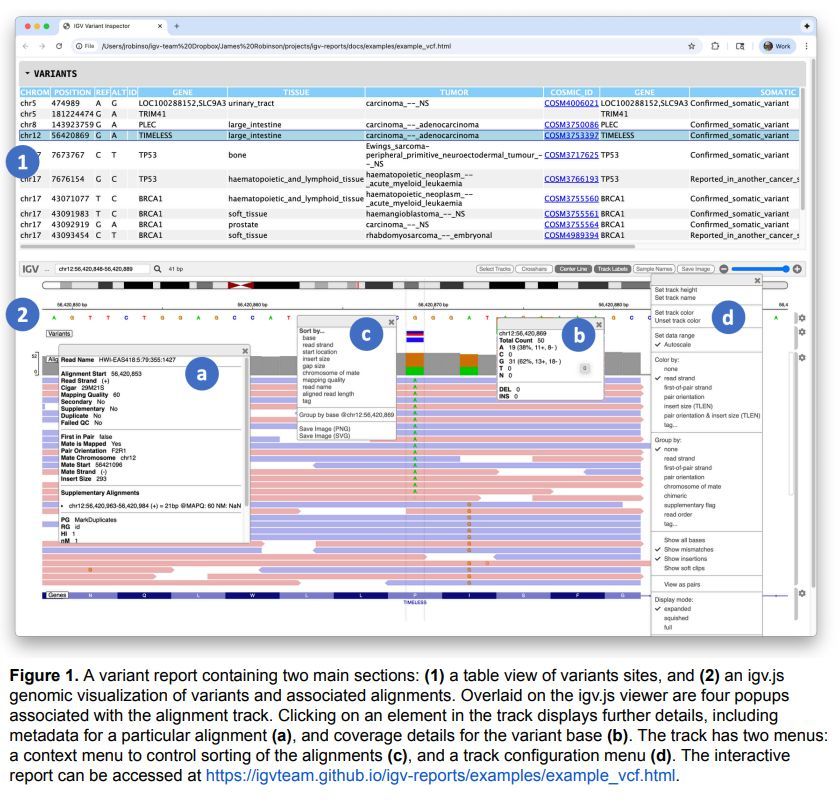Color by first-of-pair strand

click(688, 387)
